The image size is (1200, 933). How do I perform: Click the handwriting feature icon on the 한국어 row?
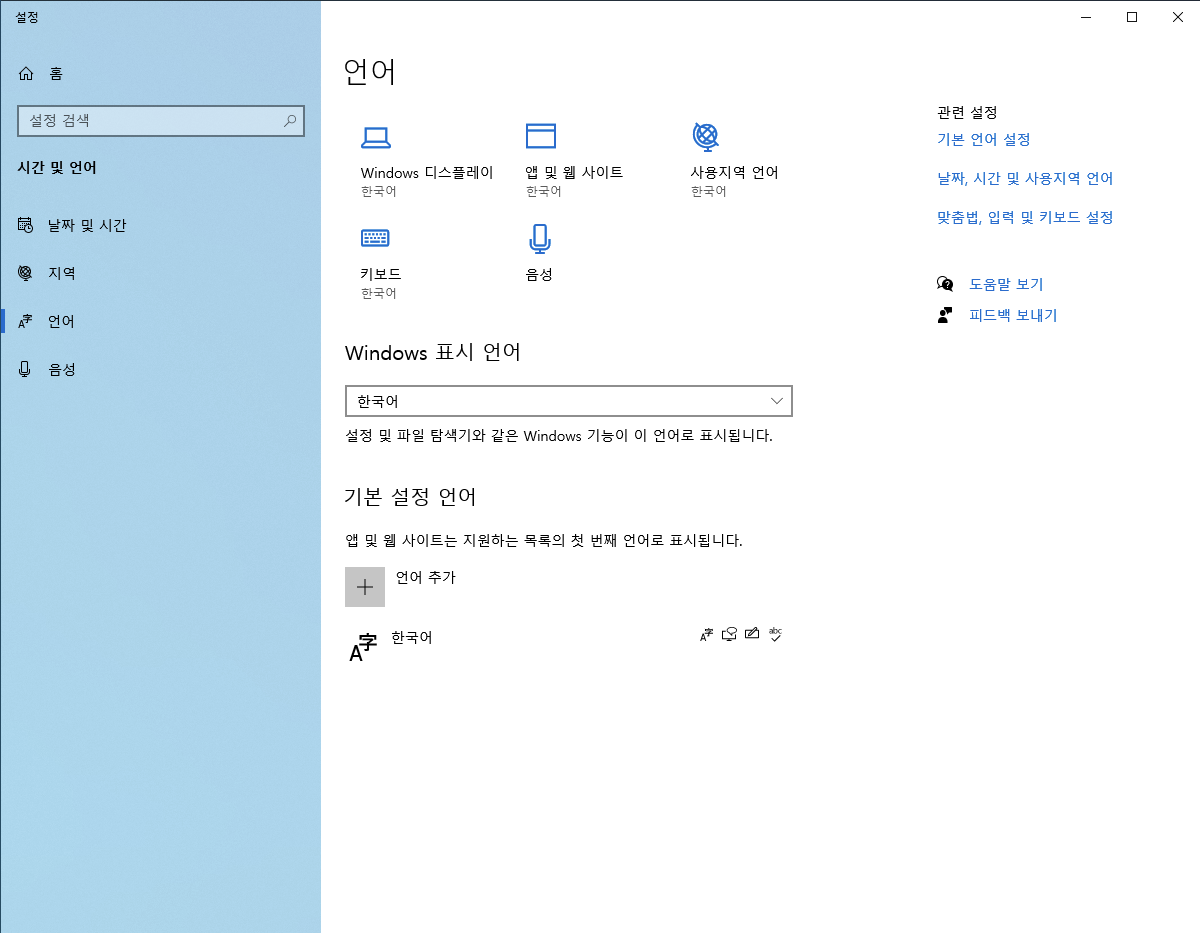[x=752, y=633]
